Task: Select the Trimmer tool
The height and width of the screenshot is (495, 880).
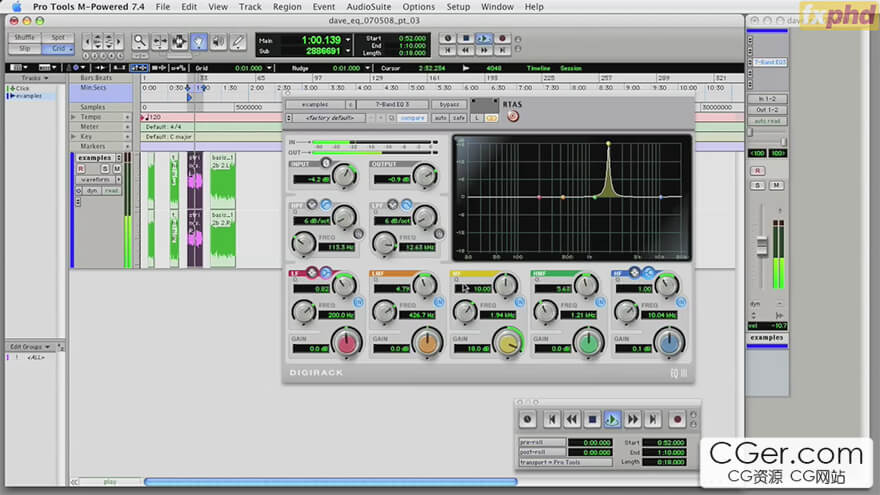Action: 159,42
